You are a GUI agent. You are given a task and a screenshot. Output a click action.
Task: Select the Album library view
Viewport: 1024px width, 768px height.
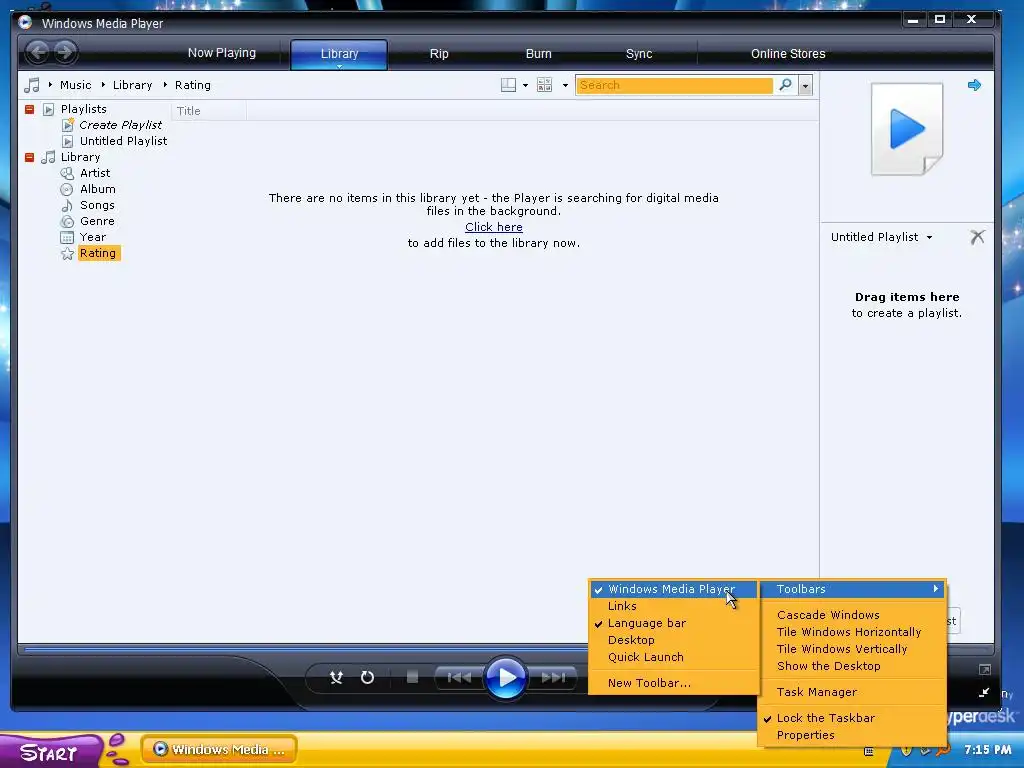click(x=97, y=189)
